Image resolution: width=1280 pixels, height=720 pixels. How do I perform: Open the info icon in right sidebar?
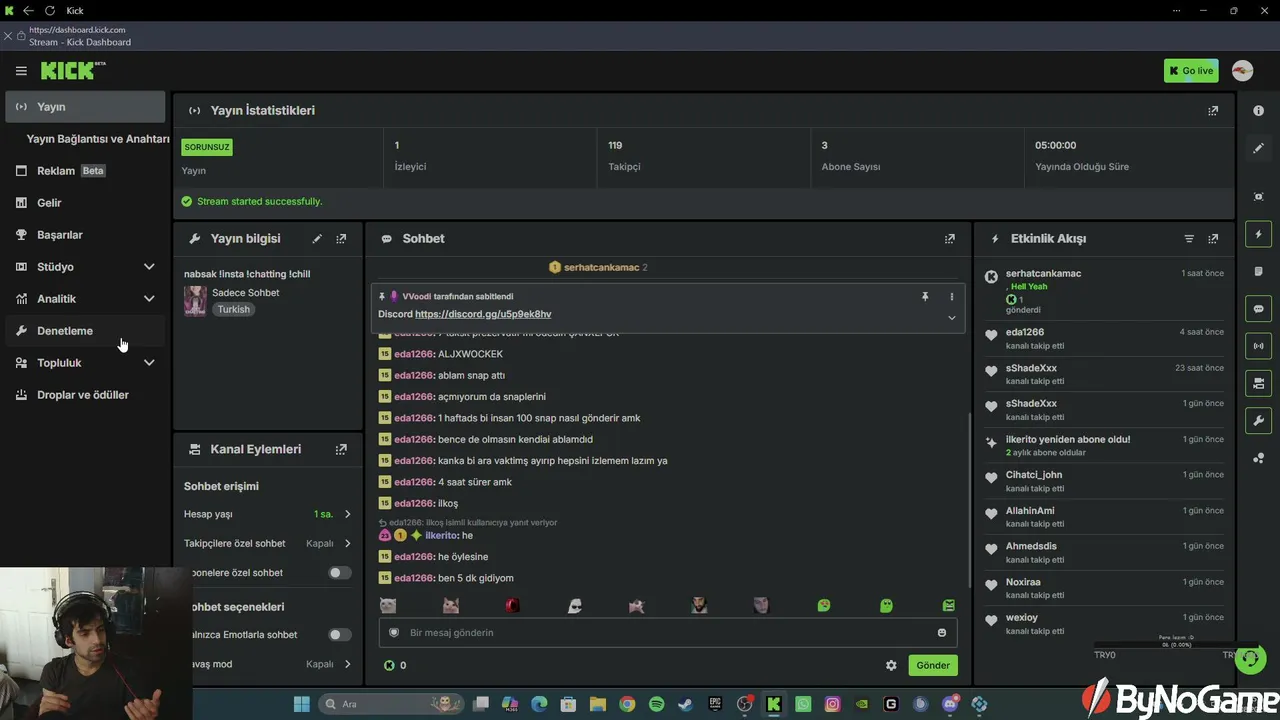(x=1259, y=111)
